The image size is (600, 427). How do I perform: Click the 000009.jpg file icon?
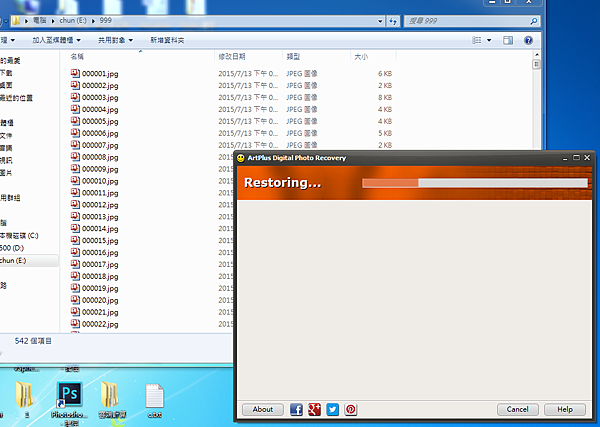pyautogui.click(x=75, y=168)
